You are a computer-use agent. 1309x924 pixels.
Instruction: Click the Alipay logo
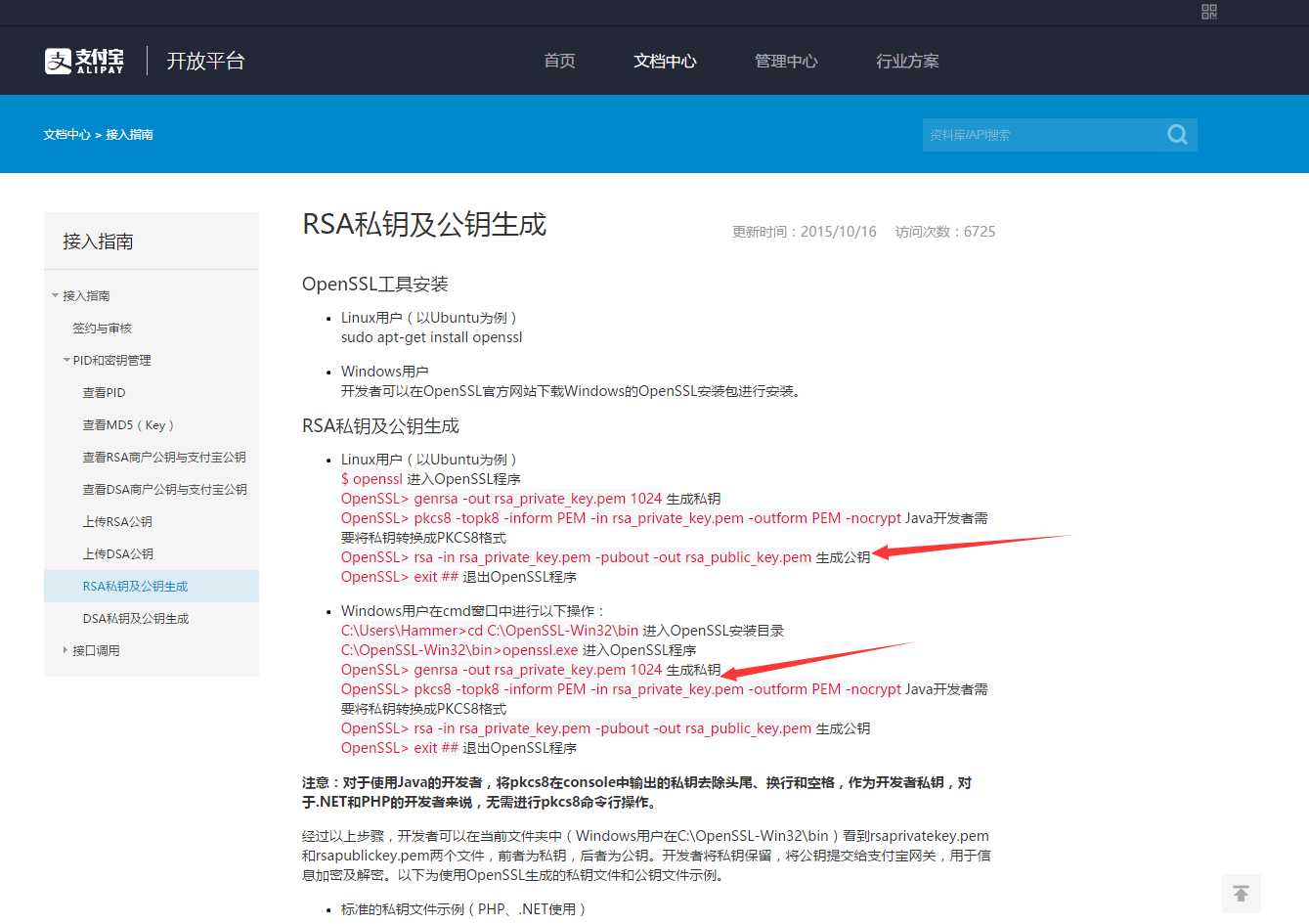[x=85, y=61]
